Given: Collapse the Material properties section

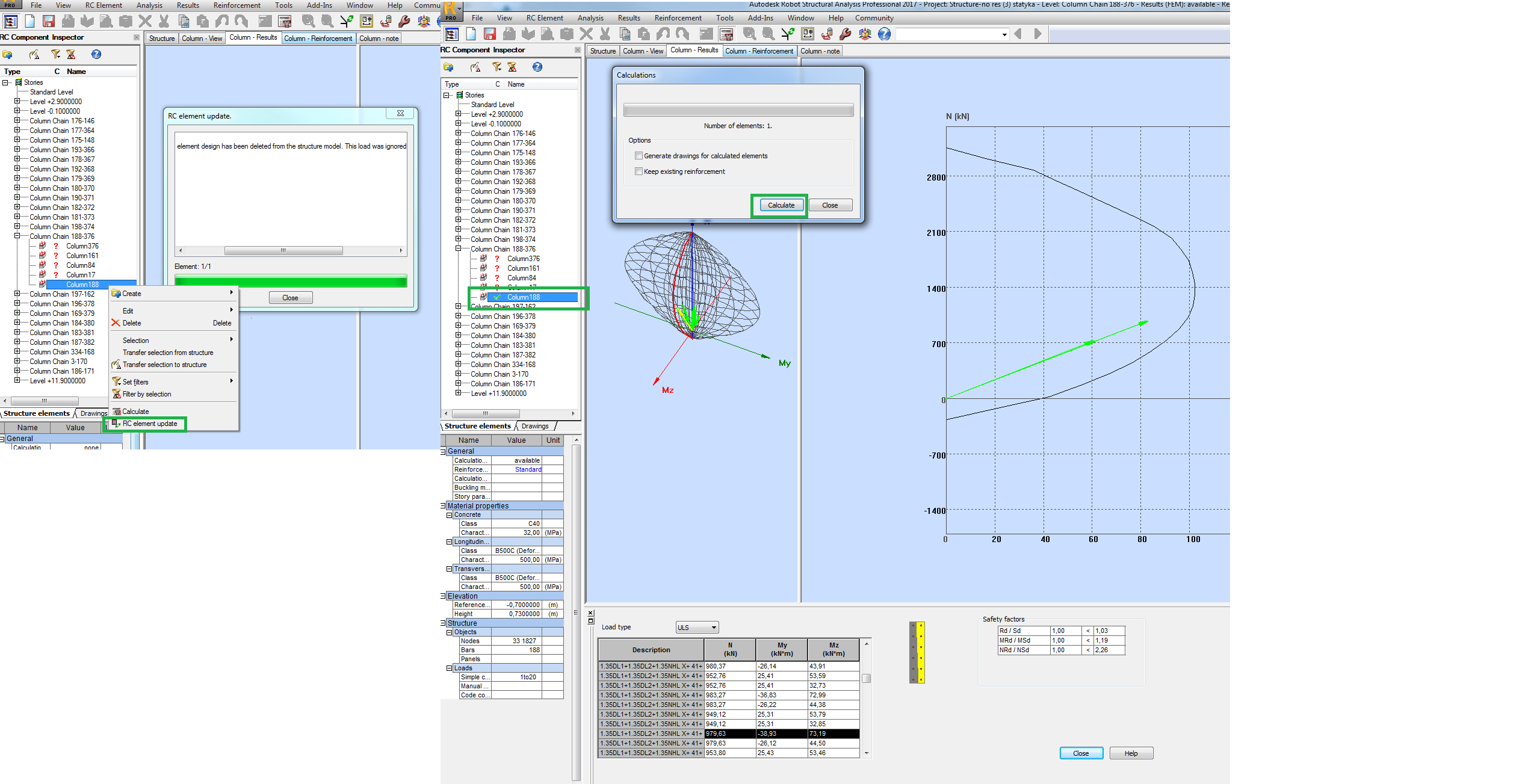Looking at the screenshot, I should click(x=443, y=506).
